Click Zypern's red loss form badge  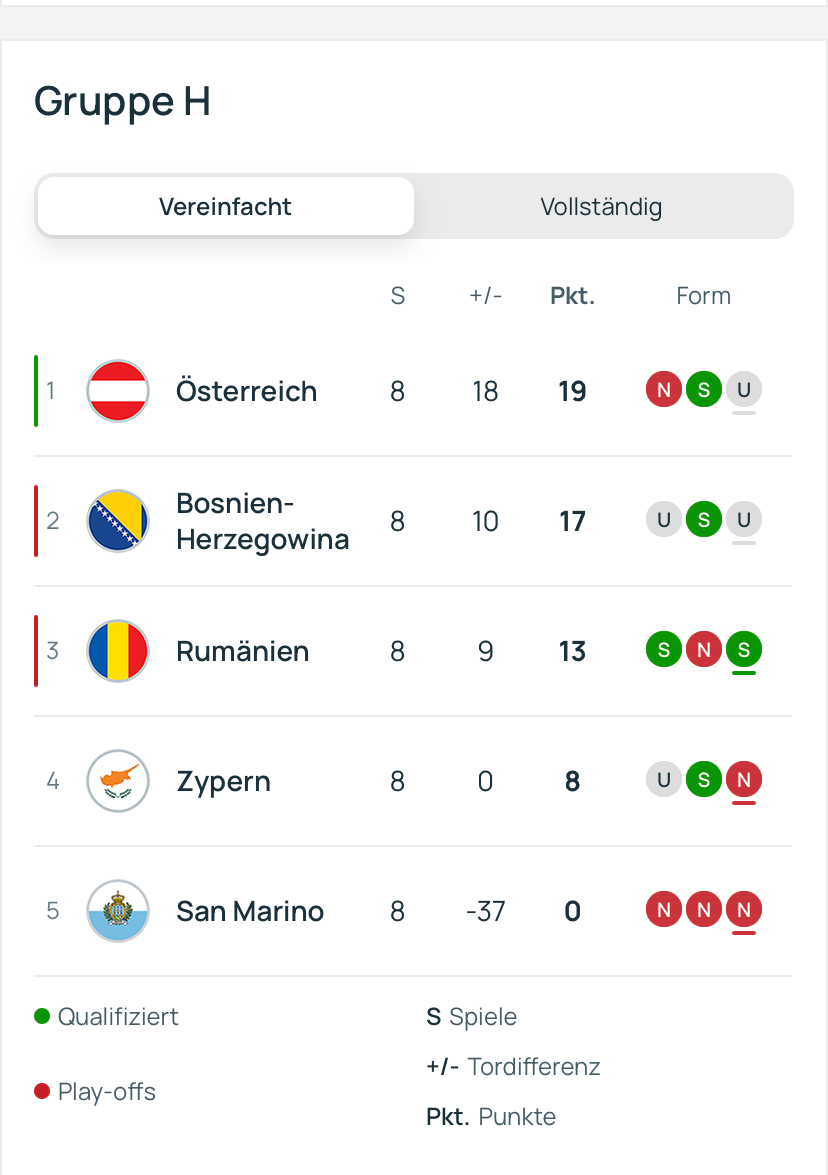point(743,780)
